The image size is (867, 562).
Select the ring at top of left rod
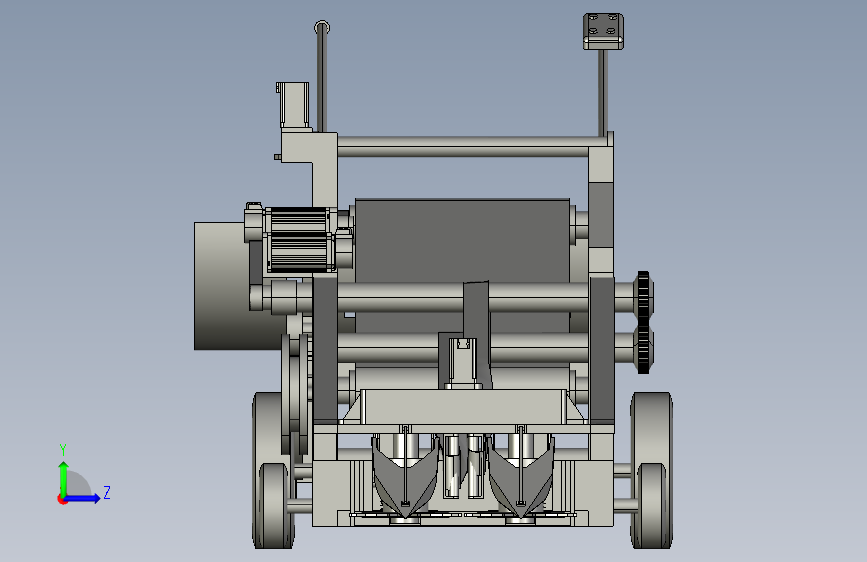[322, 28]
